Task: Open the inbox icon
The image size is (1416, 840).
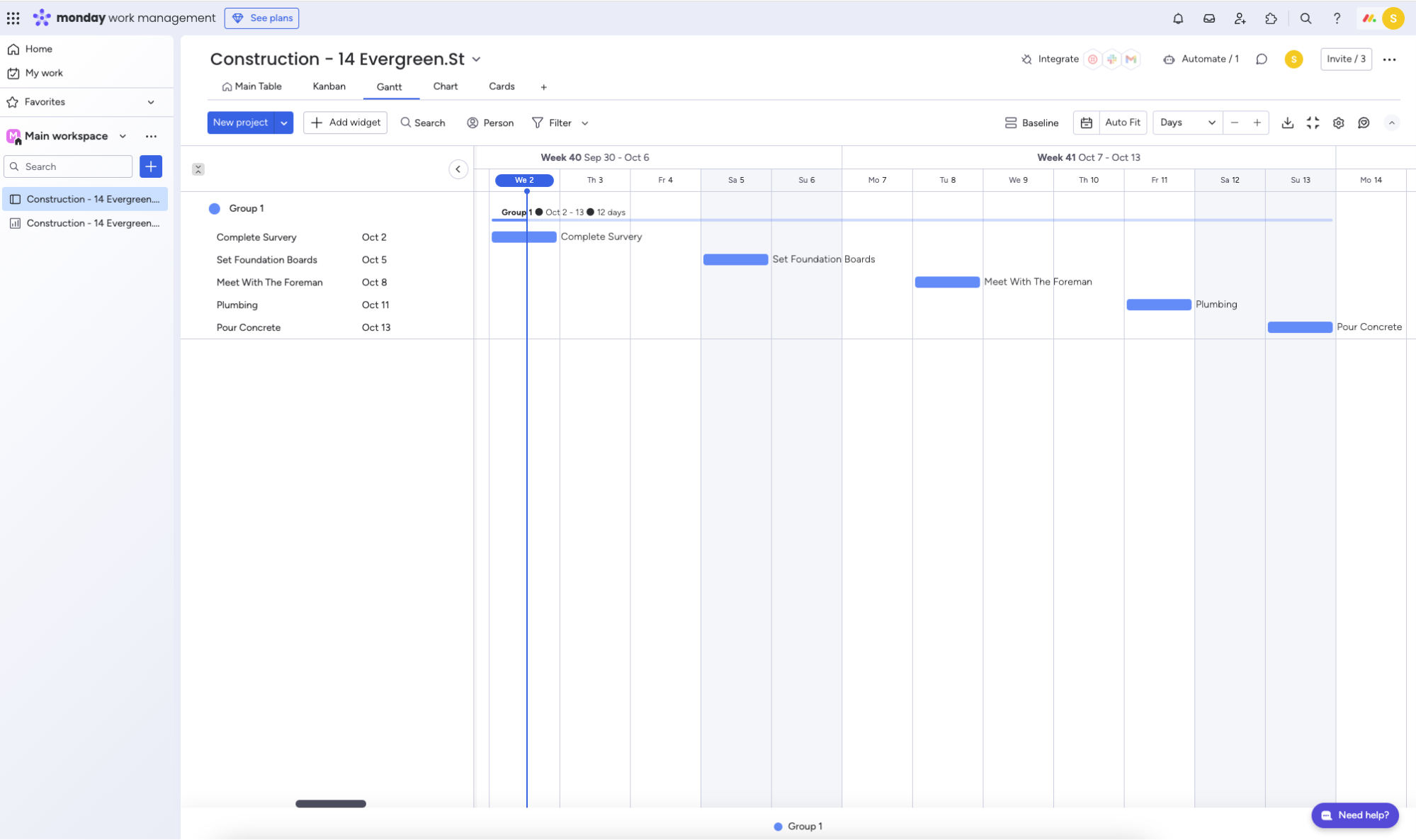Action: pos(1209,18)
